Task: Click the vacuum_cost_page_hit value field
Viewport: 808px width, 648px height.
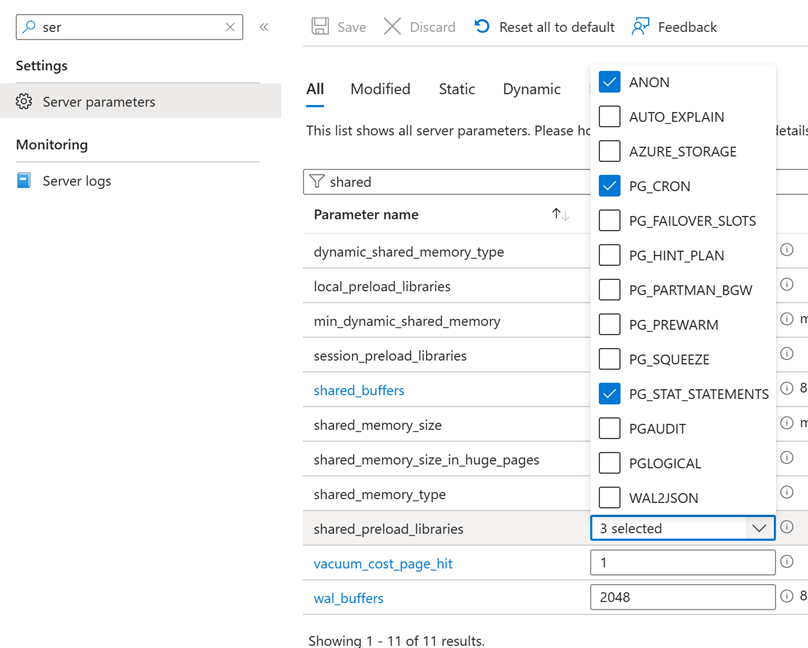Action: [x=682, y=563]
